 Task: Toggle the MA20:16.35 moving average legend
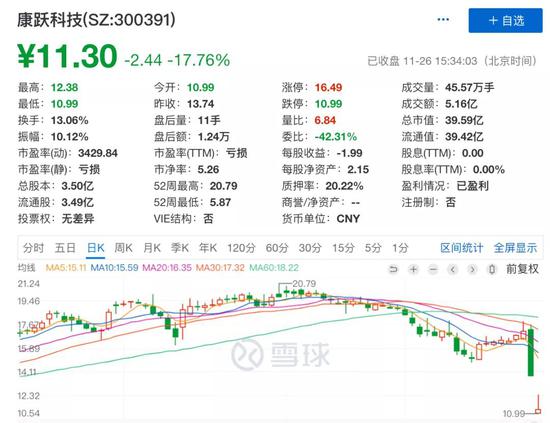click(x=167, y=268)
